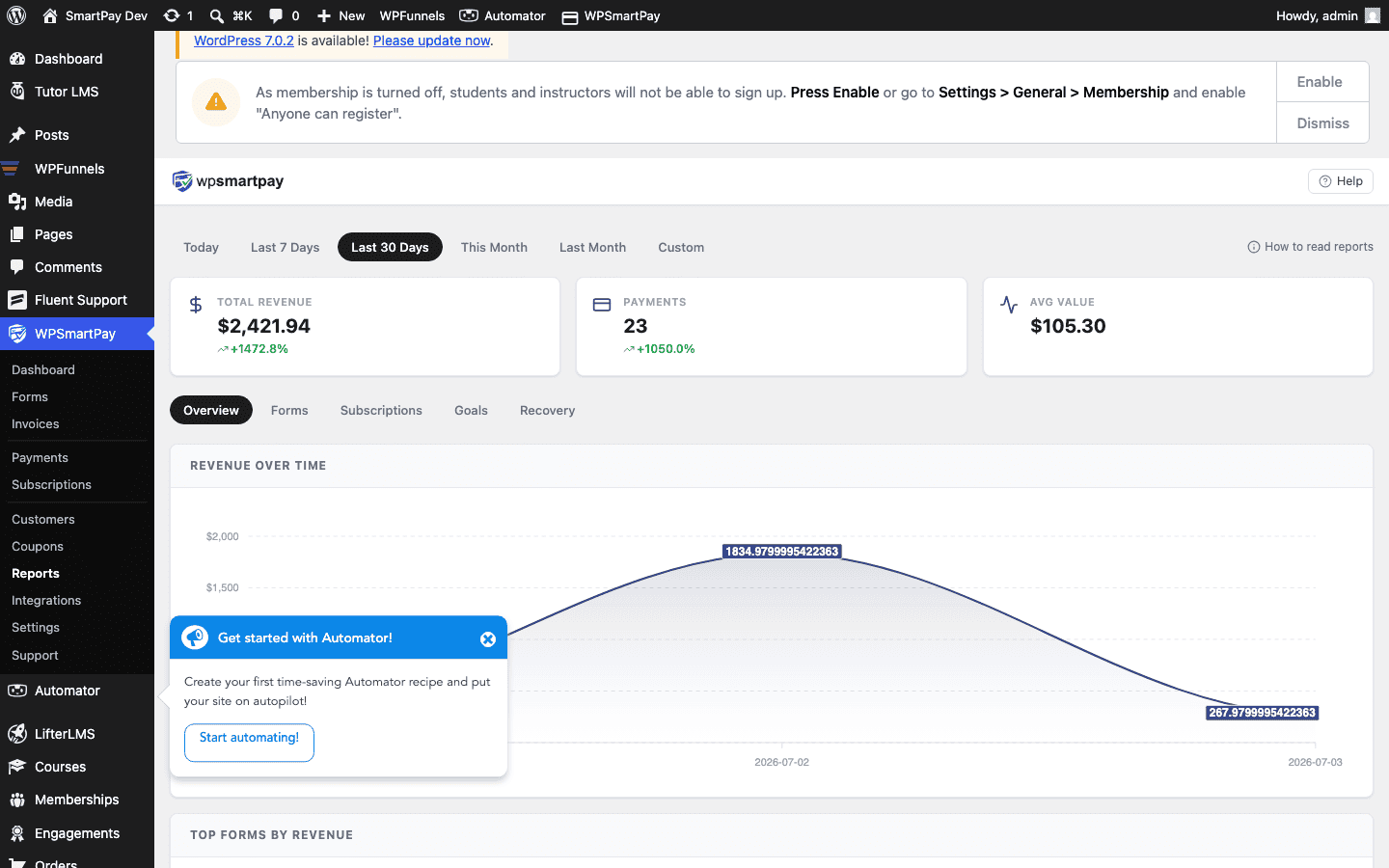Screen dimensions: 1389x868
Task: Click Start automating! button
Action: tap(249, 743)
